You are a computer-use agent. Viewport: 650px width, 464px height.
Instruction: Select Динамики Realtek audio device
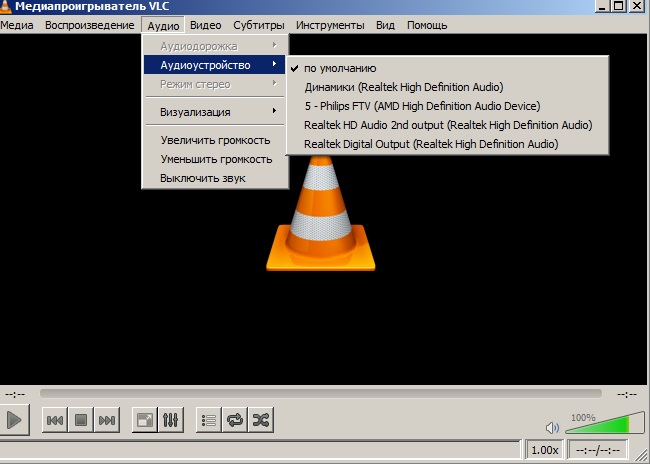[447, 87]
